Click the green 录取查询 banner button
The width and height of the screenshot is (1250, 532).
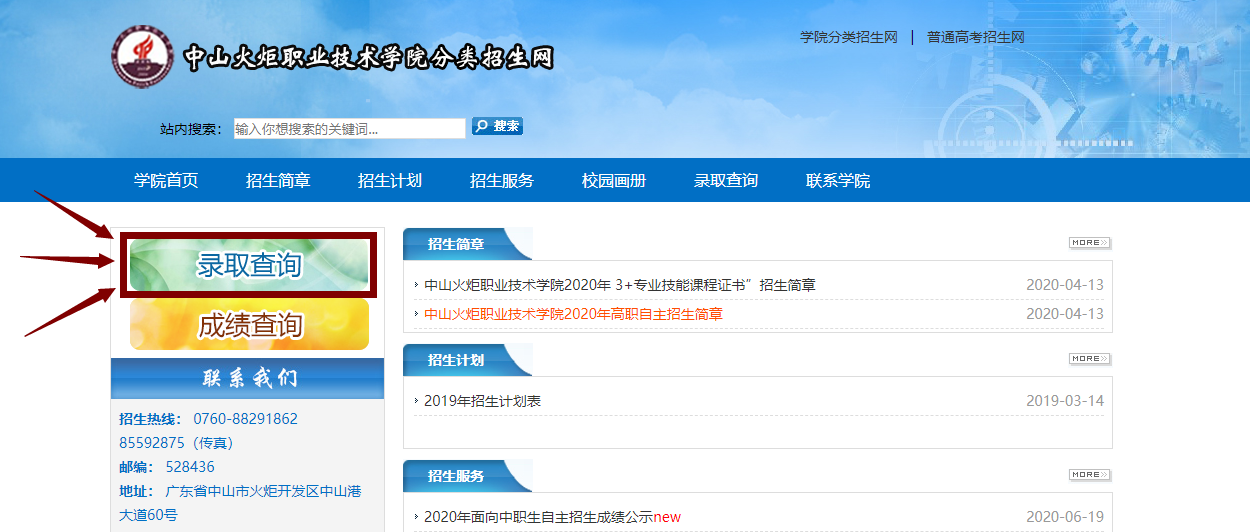[249, 265]
